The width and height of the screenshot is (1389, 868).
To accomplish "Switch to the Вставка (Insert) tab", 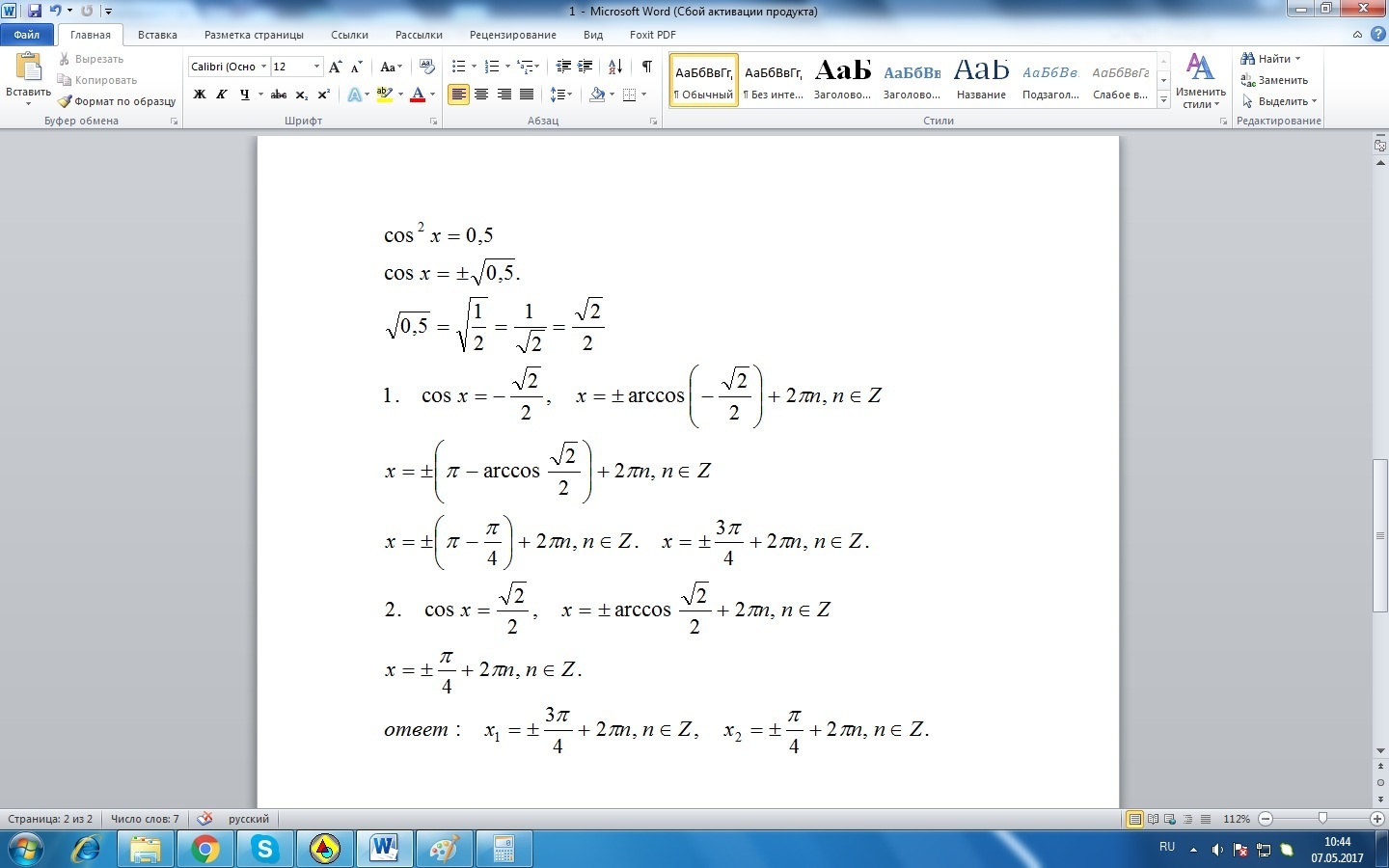I will pos(157,35).
